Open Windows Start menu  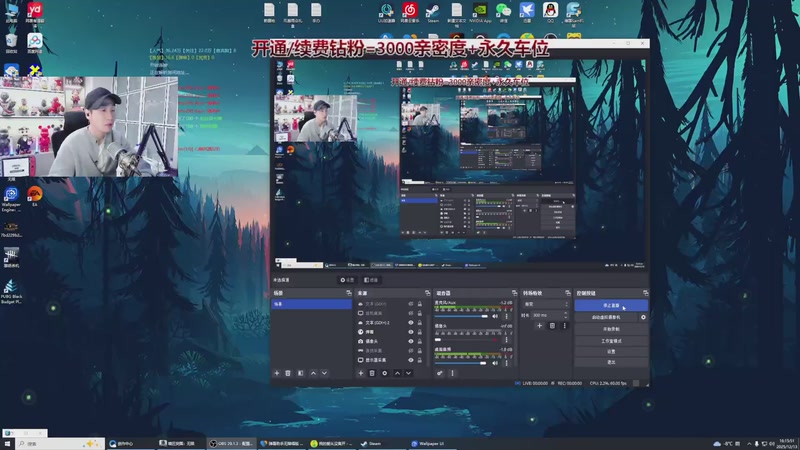pos(7,444)
